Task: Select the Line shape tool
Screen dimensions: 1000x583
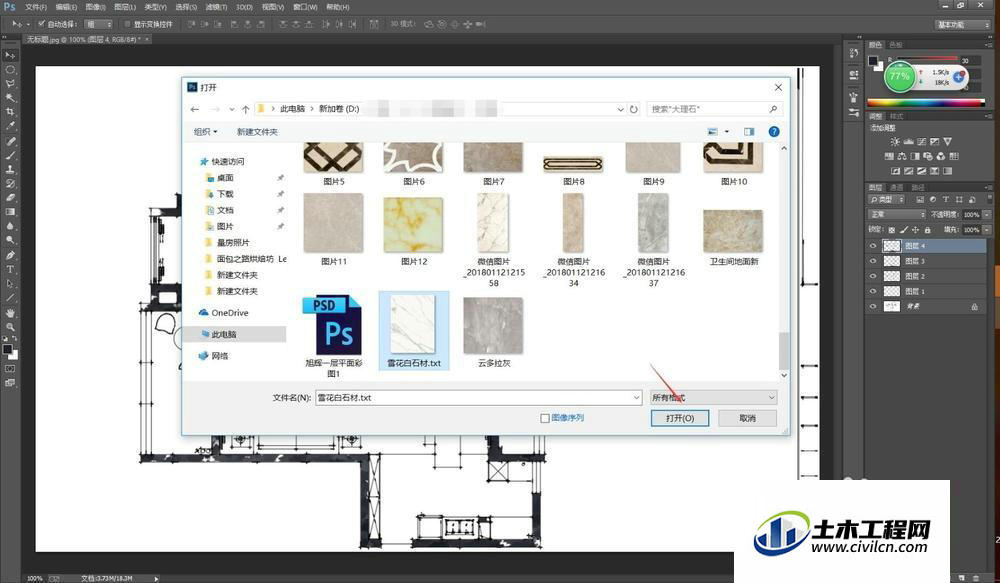Action: point(10,298)
